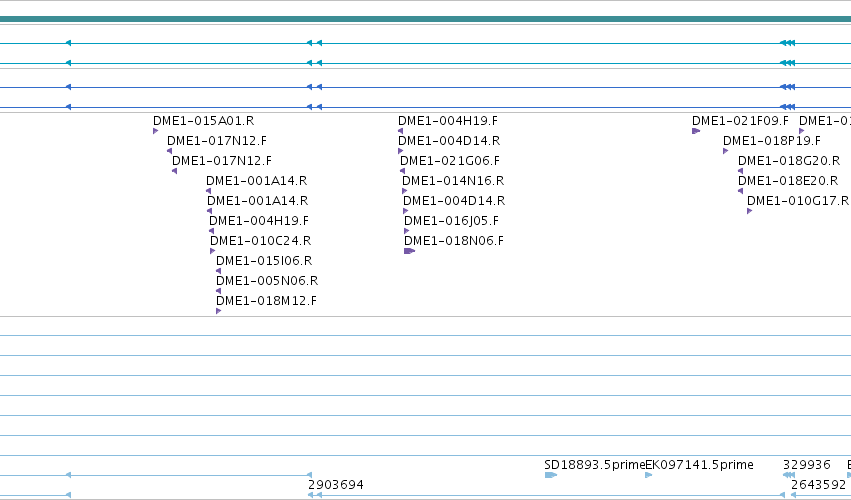Click the DME1-014N16.R feature label

[453, 181]
